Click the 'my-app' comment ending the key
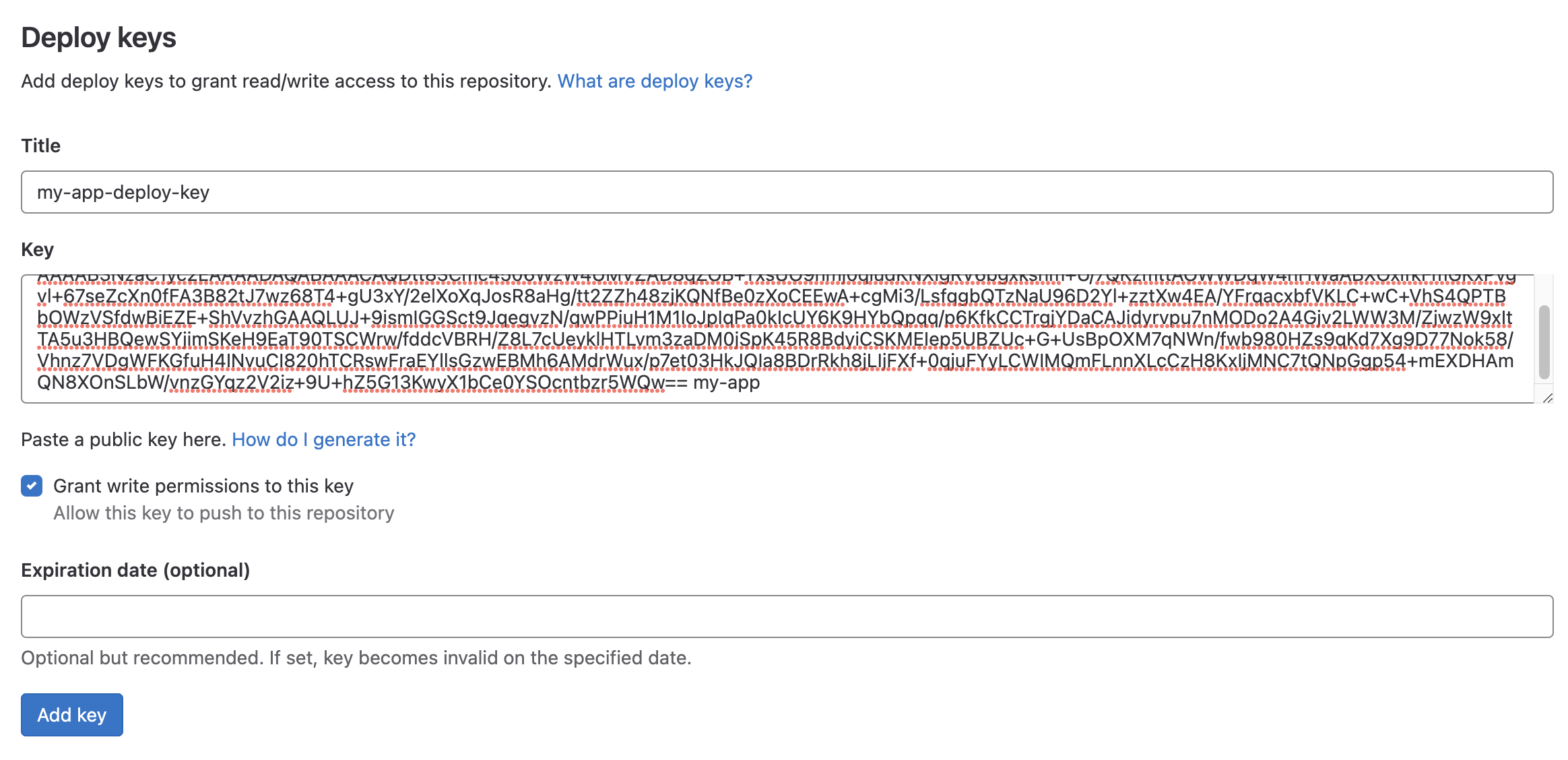The width and height of the screenshot is (1568, 760). point(726,383)
